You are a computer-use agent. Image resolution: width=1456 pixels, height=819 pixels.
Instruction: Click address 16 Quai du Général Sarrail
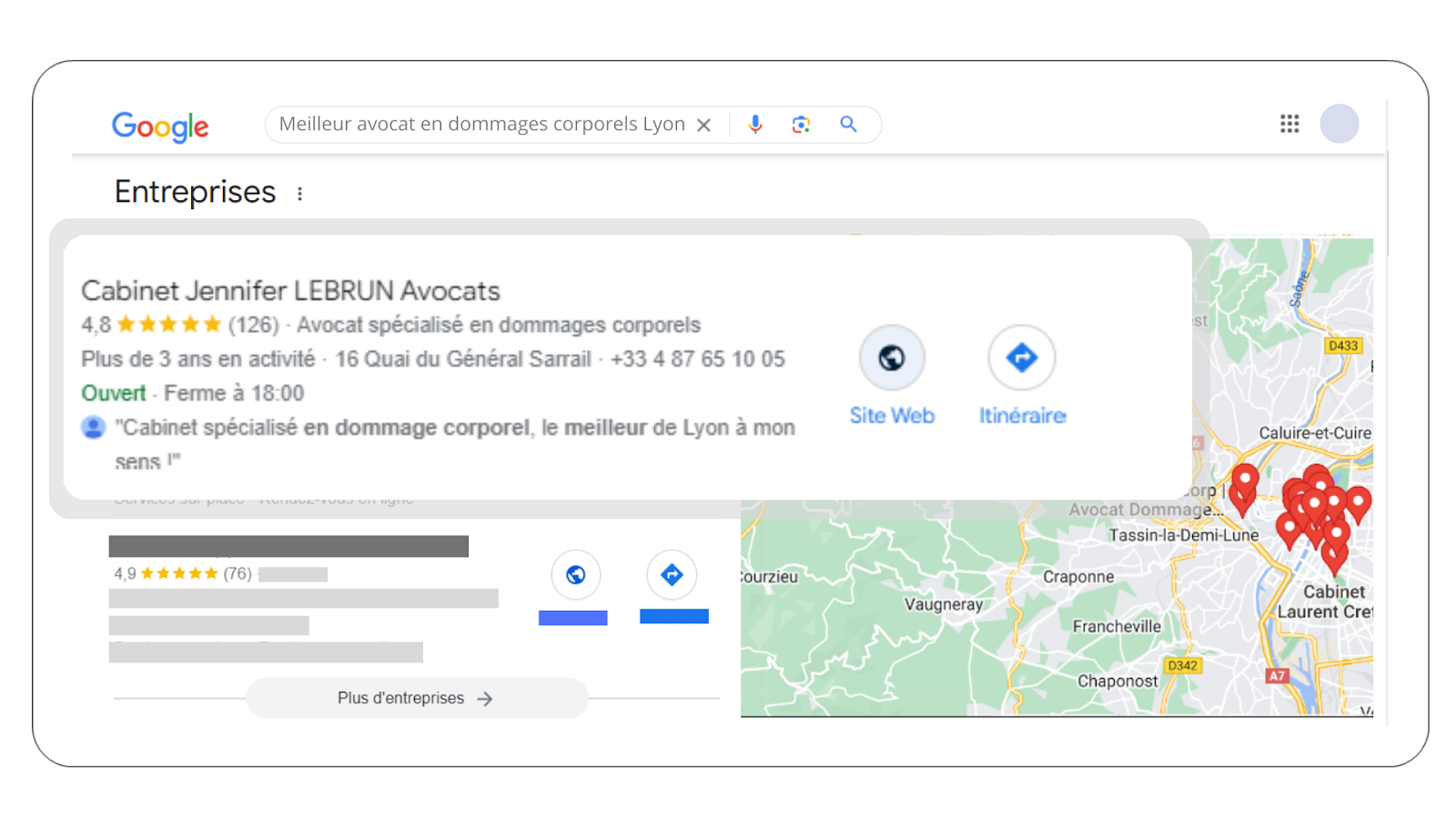pyautogui.click(x=463, y=359)
